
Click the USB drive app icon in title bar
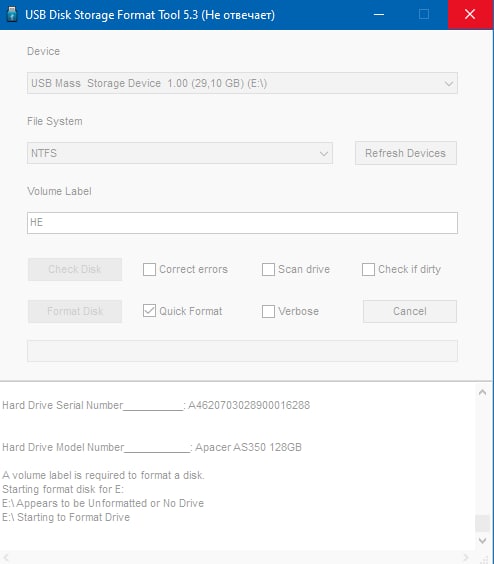tap(12, 14)
